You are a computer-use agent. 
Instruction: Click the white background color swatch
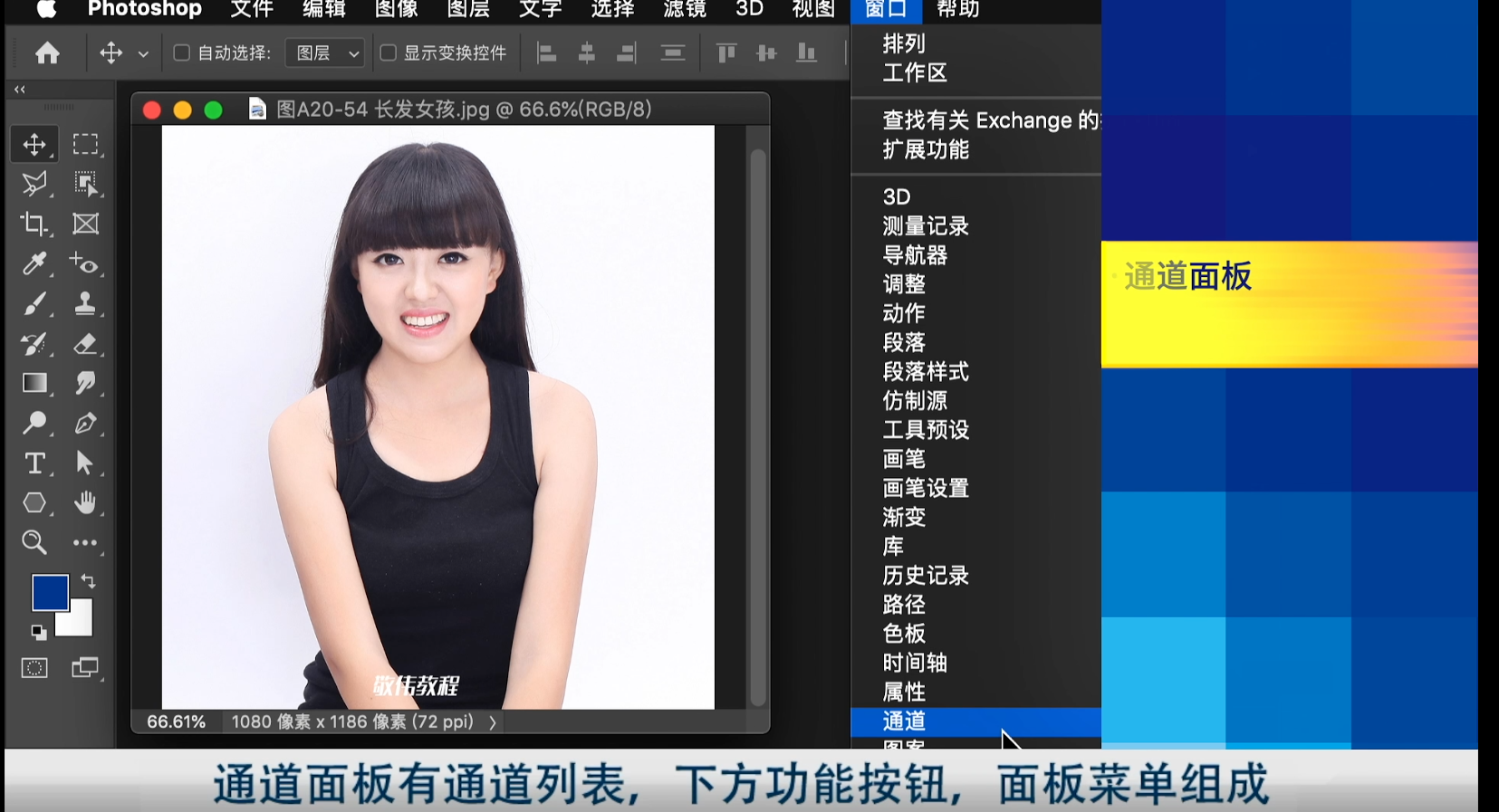(x=79, y=622)
